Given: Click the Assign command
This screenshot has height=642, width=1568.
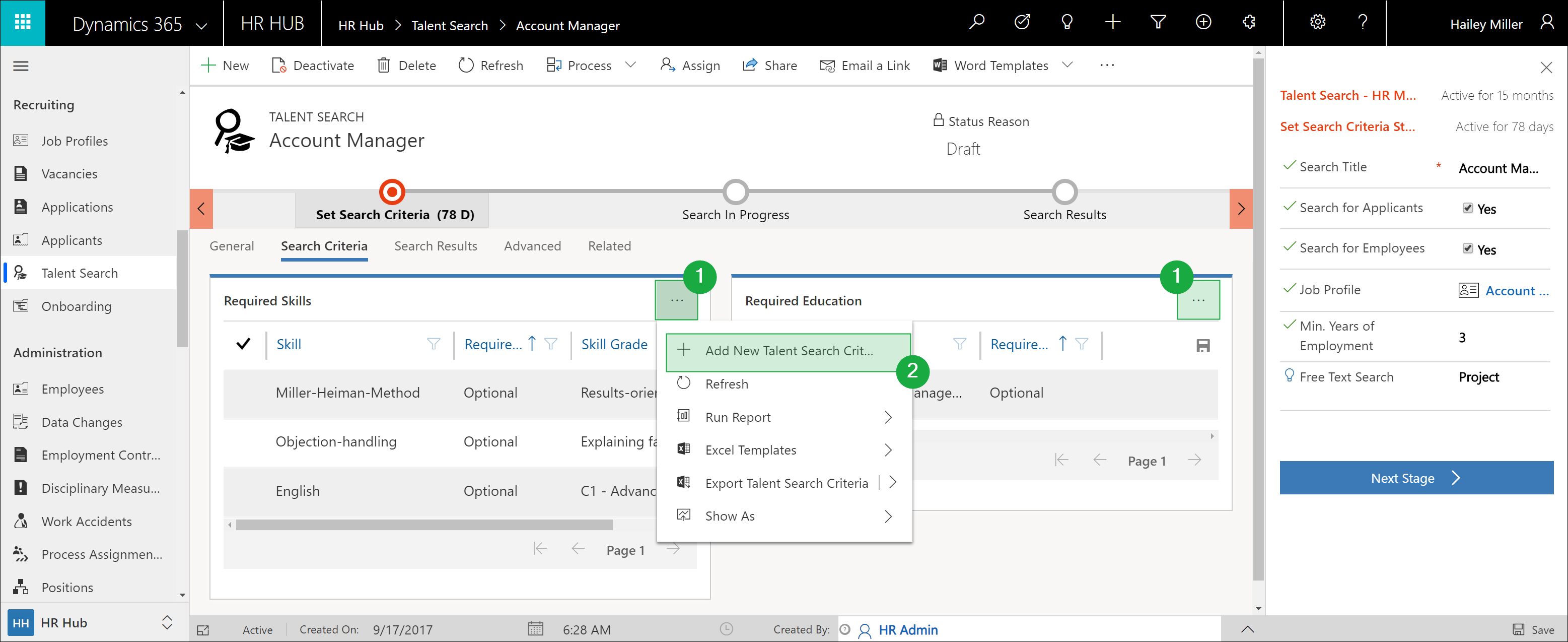Looking at the screenshot, I should (x=690, y=65).
